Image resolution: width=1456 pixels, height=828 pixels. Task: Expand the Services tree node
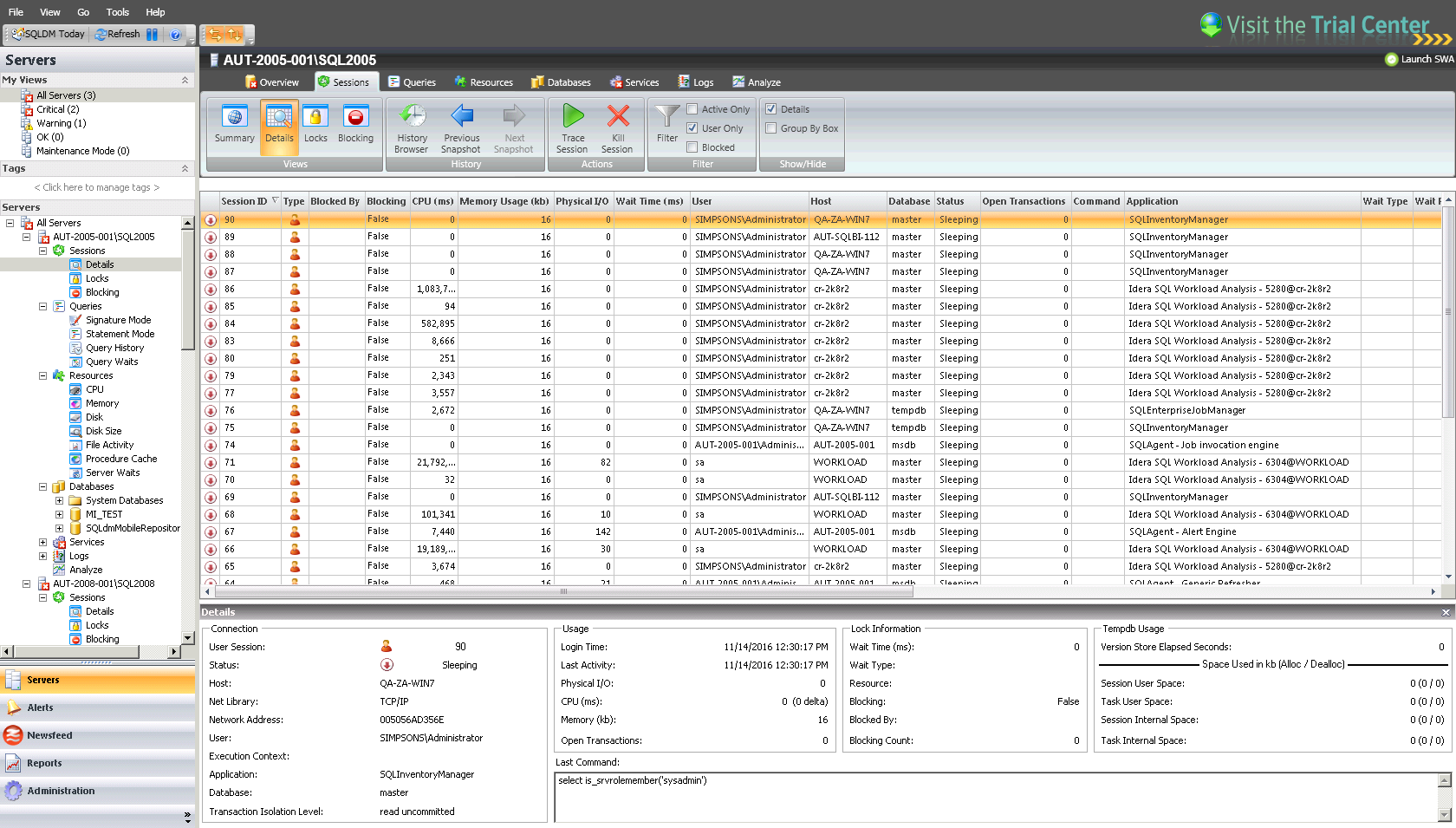click(x=42, y=542)
